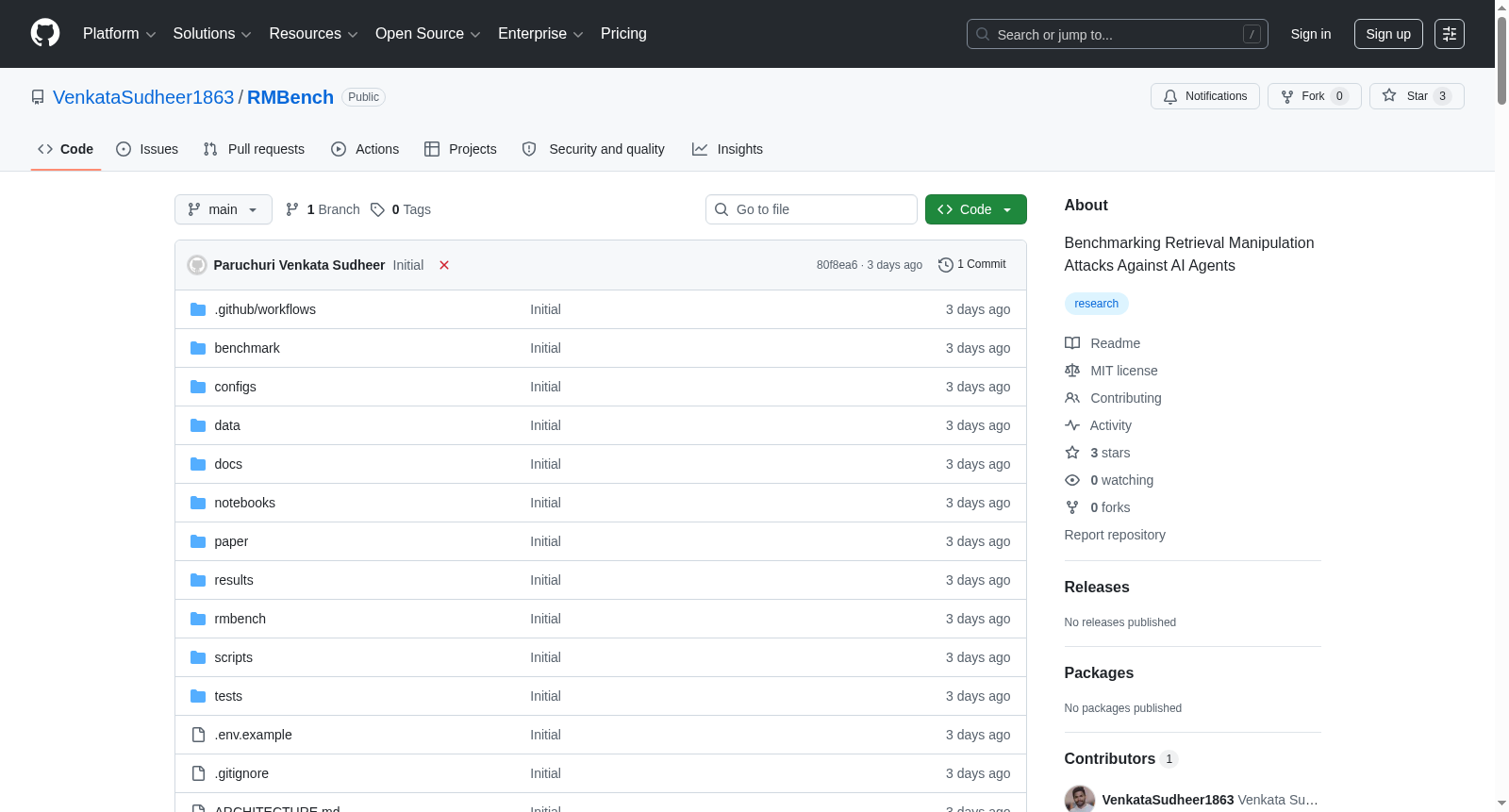Click the docs folder icon
Viewport: 1509px width, 812px height.
(198, 464)
